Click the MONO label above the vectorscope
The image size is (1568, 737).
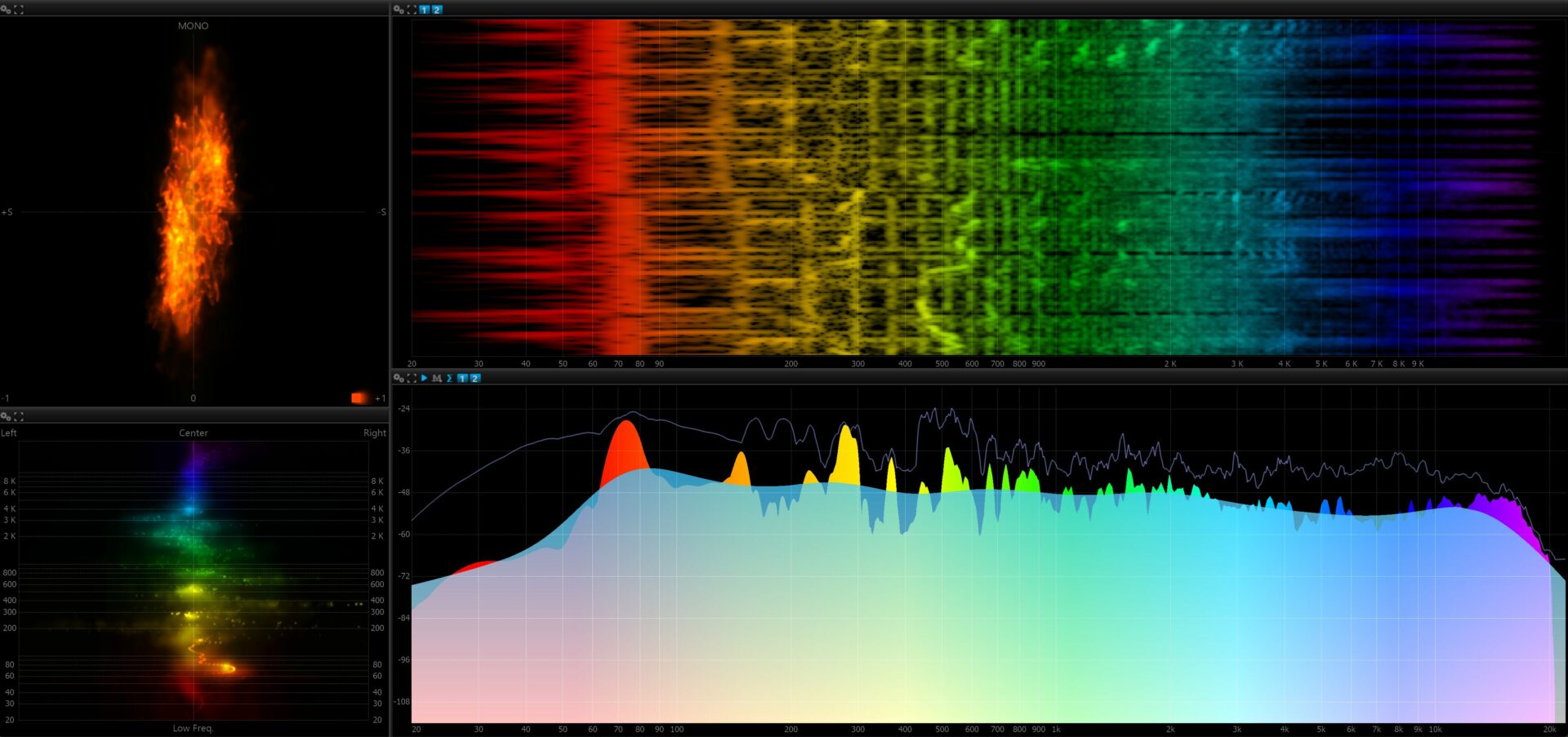pyautogui.click(x=193, y=26)
